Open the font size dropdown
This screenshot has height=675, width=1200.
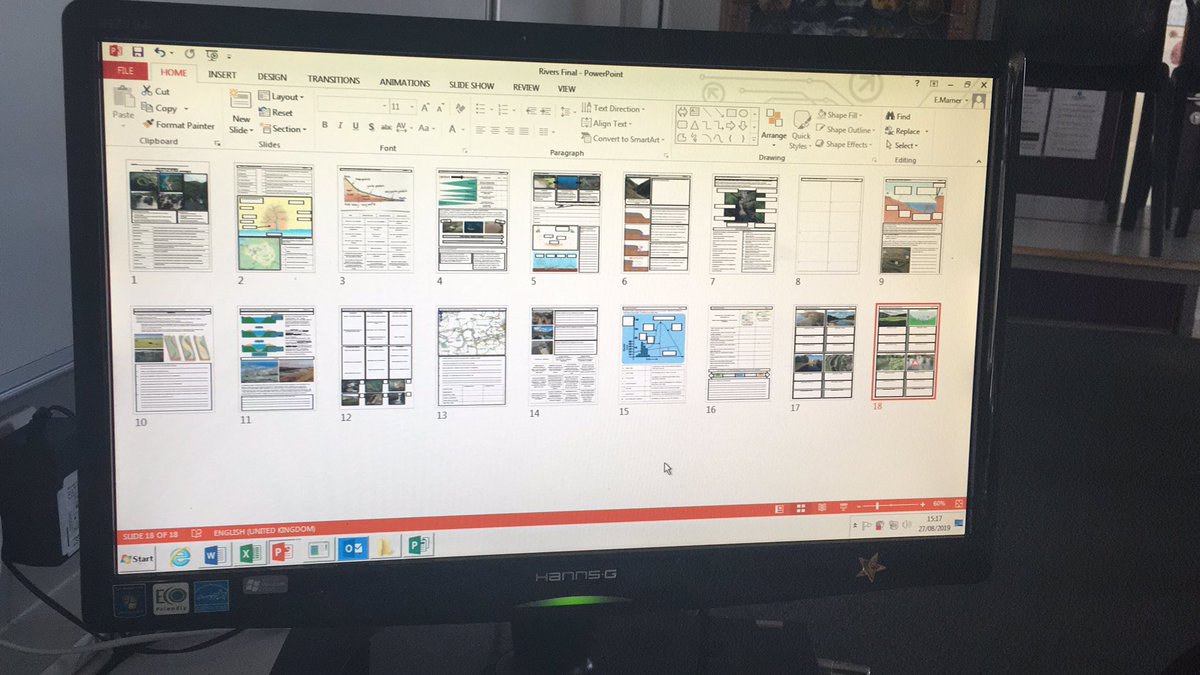[x=411, y=107]
